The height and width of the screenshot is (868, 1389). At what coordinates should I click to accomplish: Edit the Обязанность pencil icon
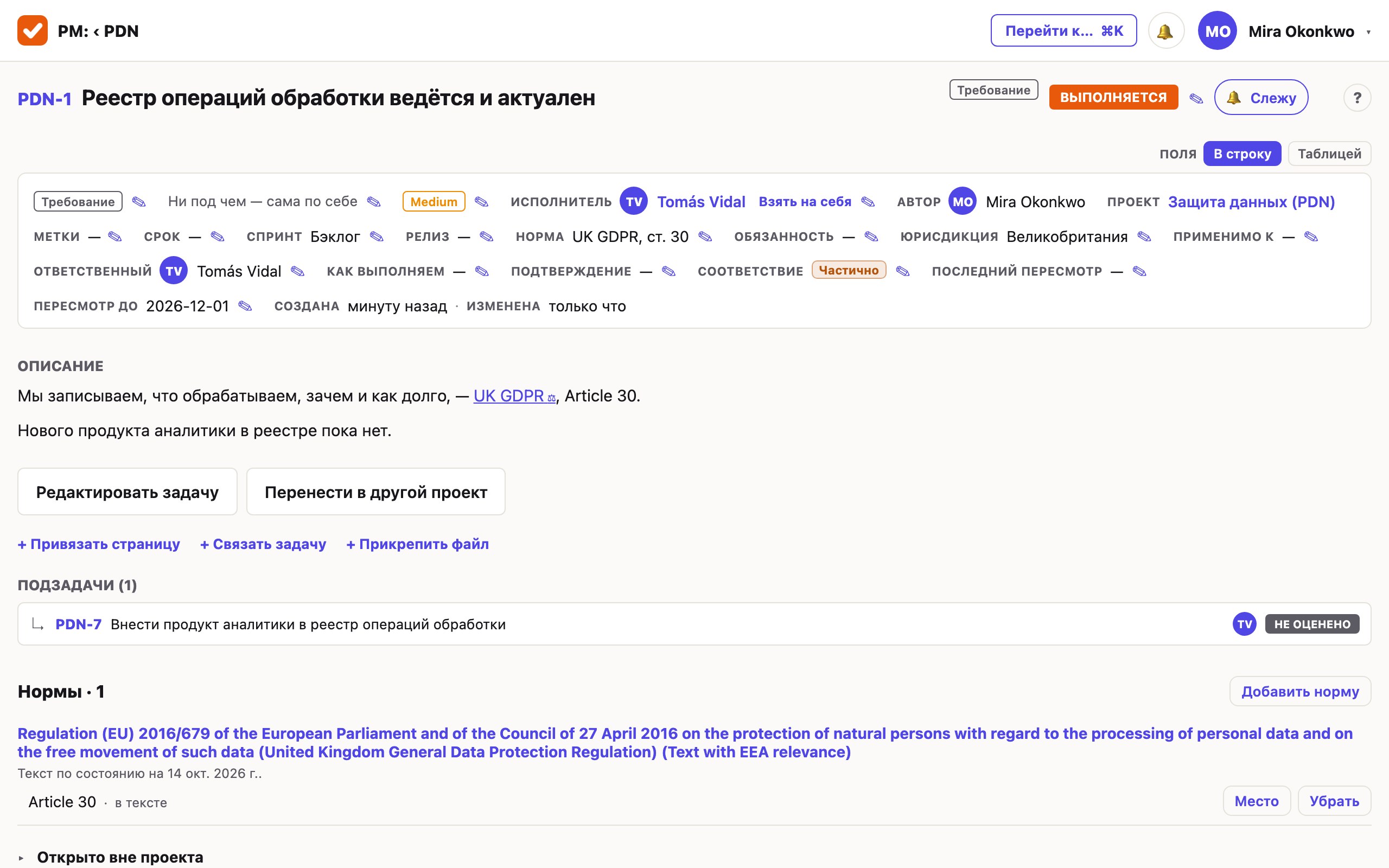(x=871, y=237)
